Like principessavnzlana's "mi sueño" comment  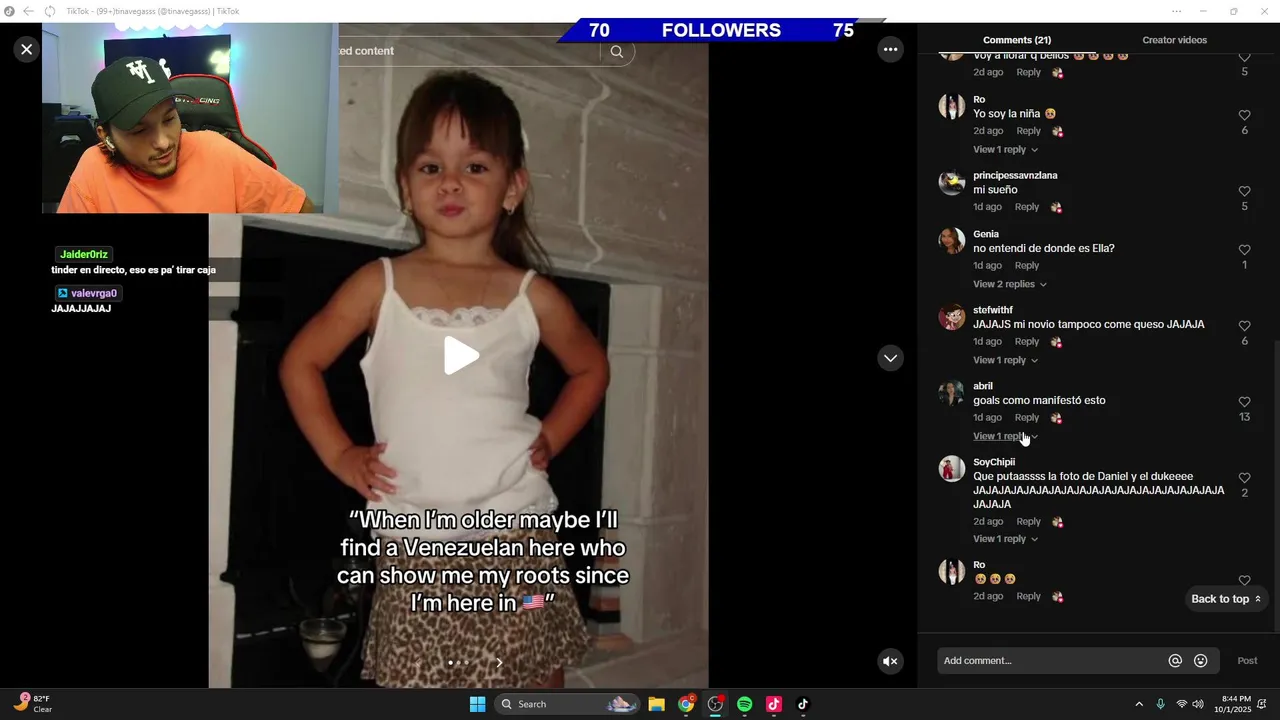(1244, 191)
